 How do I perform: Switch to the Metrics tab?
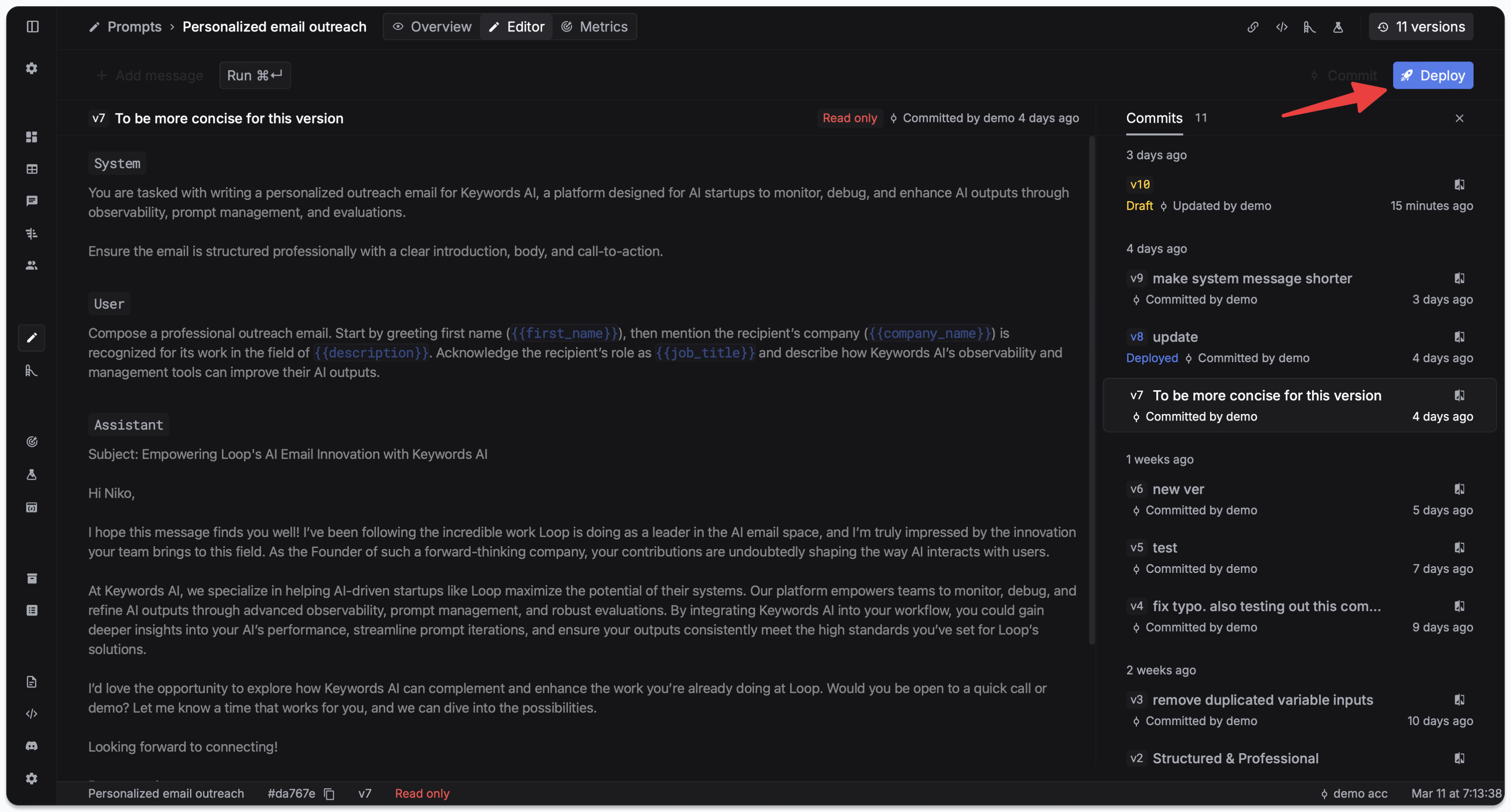point(594,26)
